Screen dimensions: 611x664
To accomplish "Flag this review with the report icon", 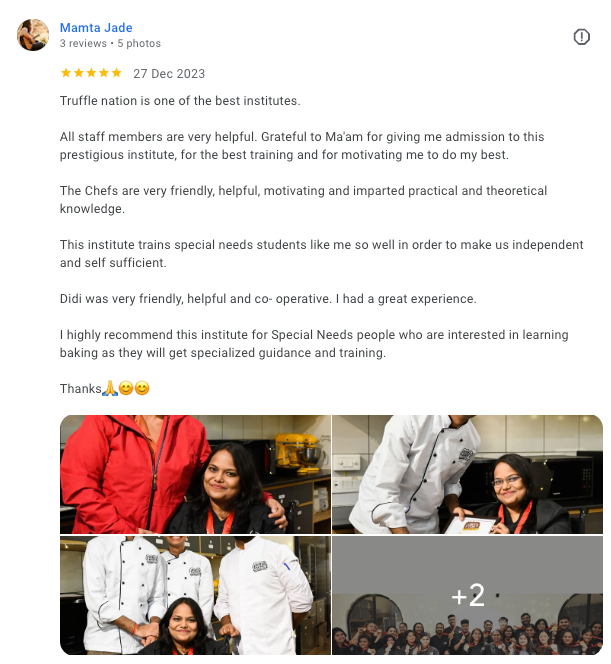I will click(581, 37).
